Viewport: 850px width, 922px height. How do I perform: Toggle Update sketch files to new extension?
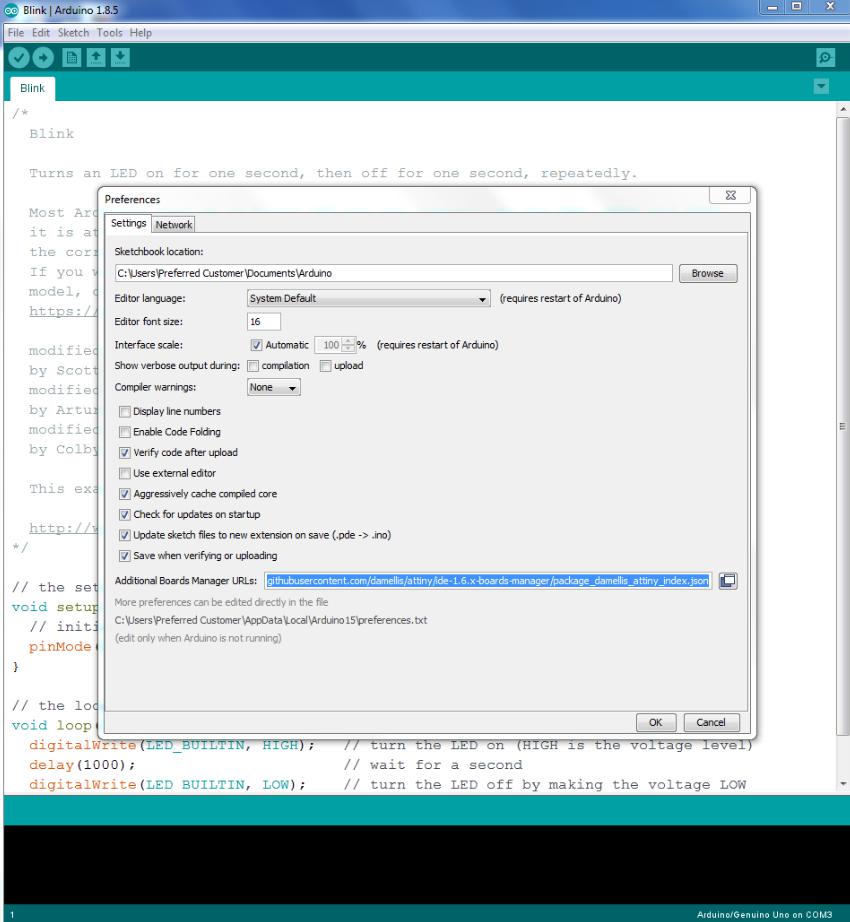125,535
